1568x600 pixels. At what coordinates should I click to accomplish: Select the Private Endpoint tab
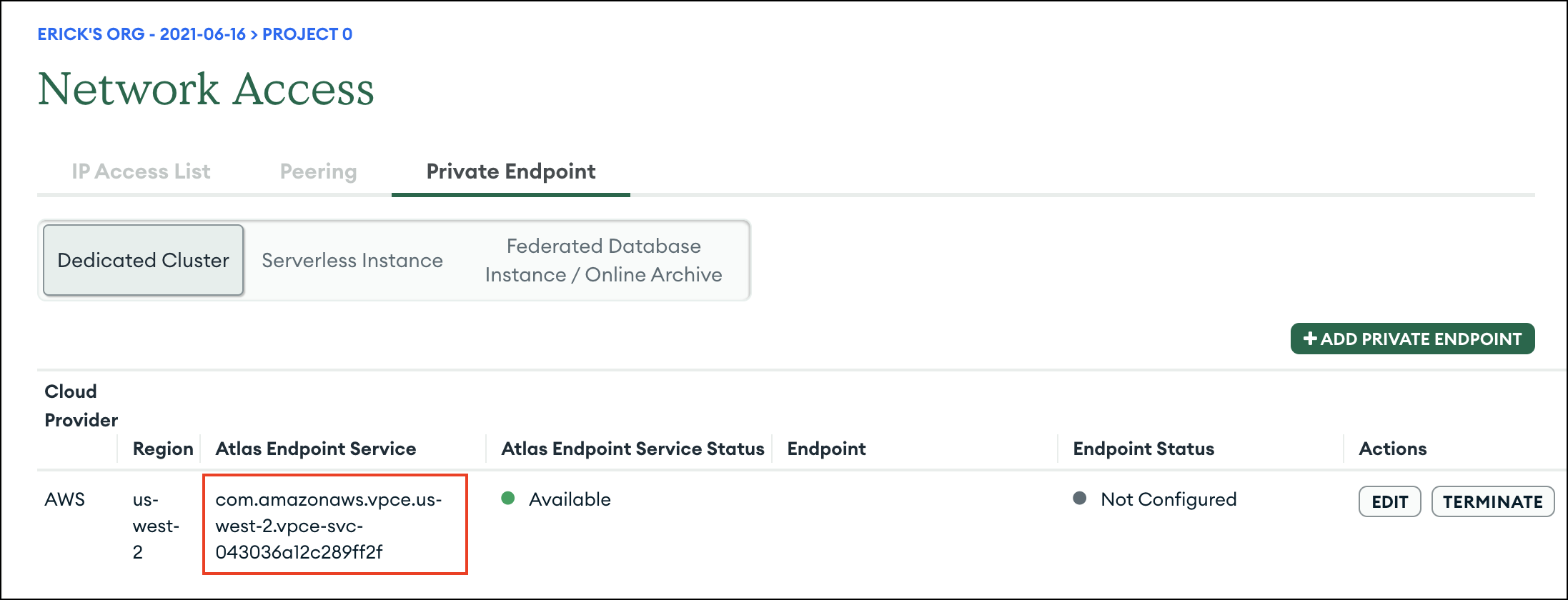(510, 171)
